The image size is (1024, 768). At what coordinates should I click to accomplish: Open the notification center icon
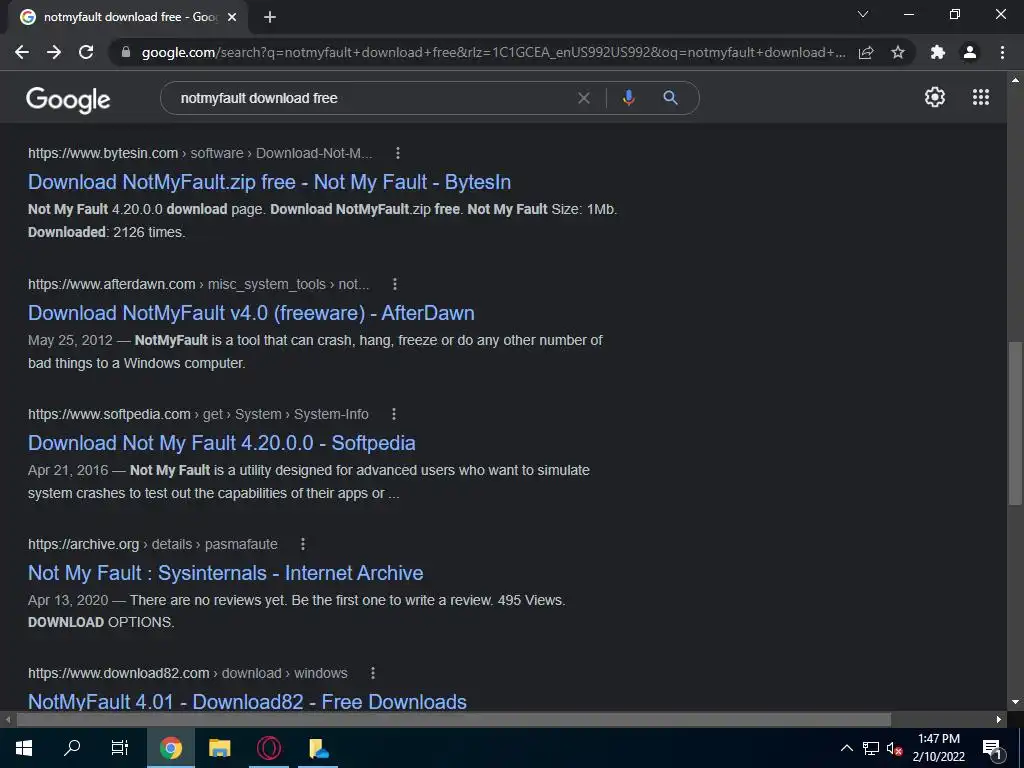point(992,748)
